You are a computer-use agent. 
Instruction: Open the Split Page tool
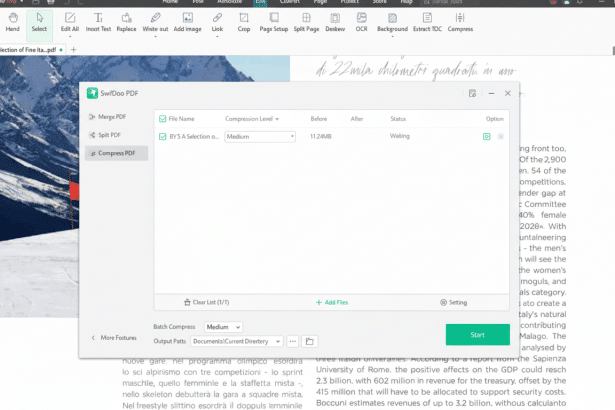[x=304, y=22]
